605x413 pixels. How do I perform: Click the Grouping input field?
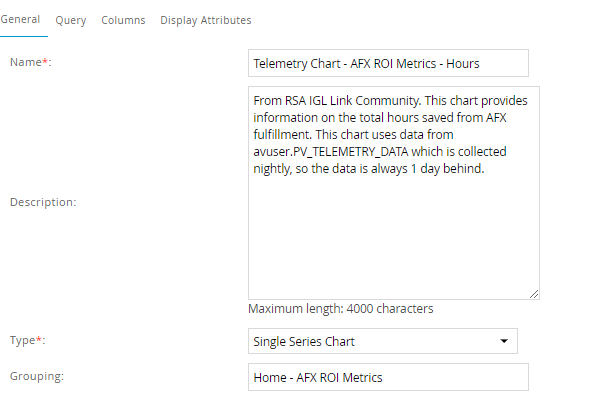click(387, 377)
